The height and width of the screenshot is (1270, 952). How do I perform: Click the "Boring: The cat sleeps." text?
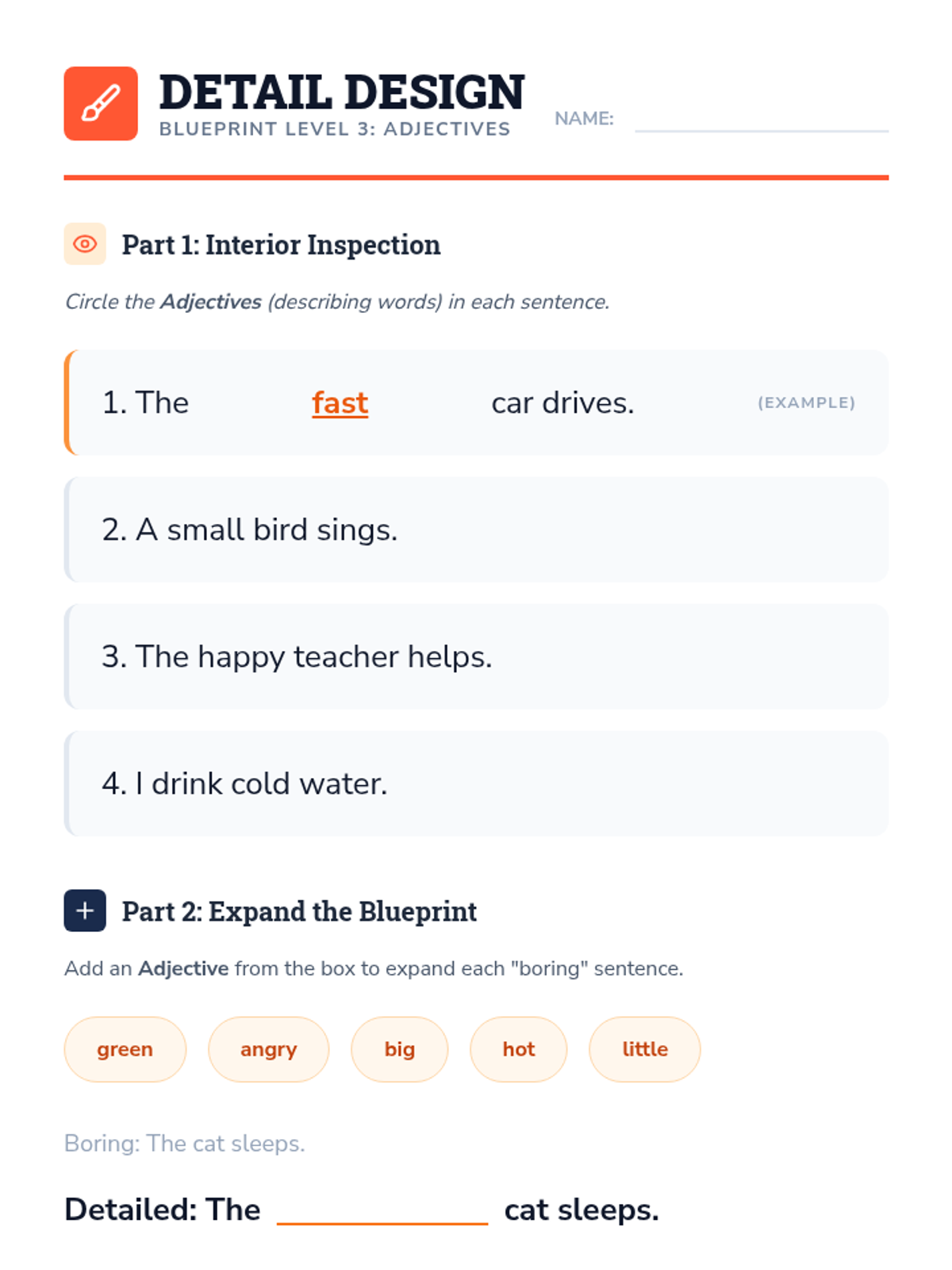[185, 1144]
